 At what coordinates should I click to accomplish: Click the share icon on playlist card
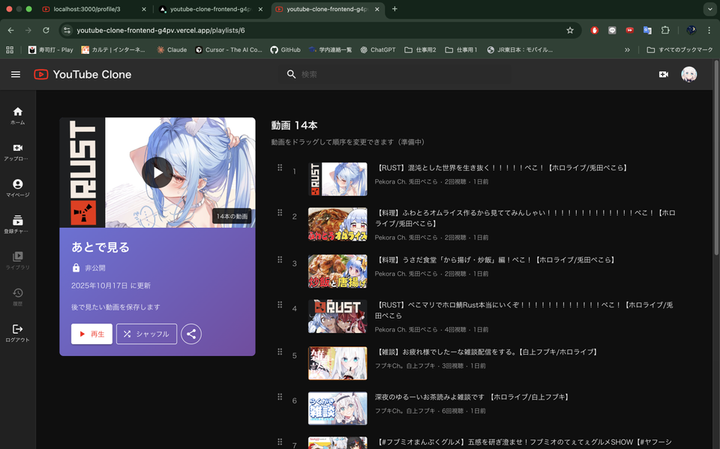point(191,334)
